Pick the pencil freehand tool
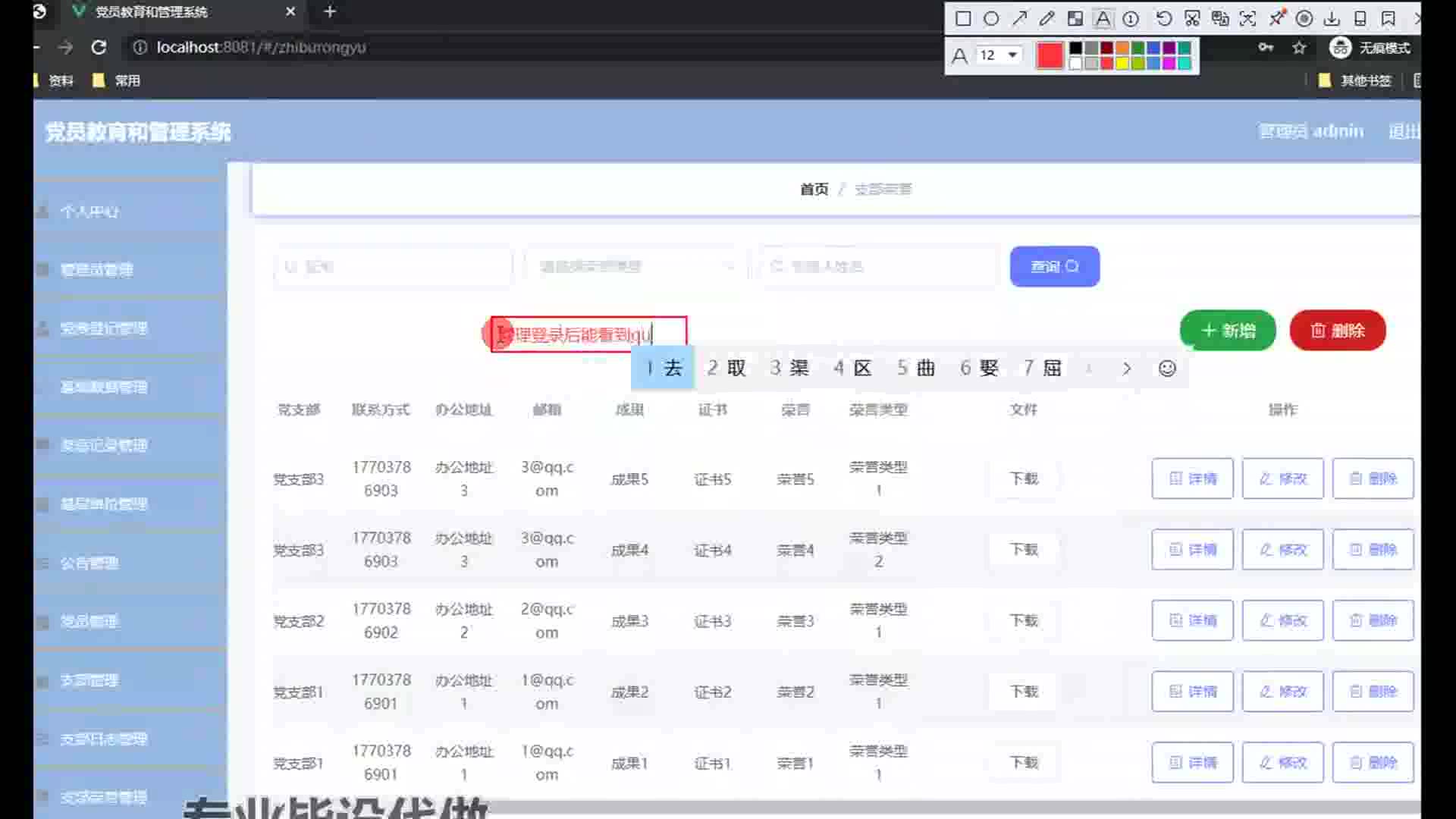This screenshot has width=1456, height=819. 1047,19
